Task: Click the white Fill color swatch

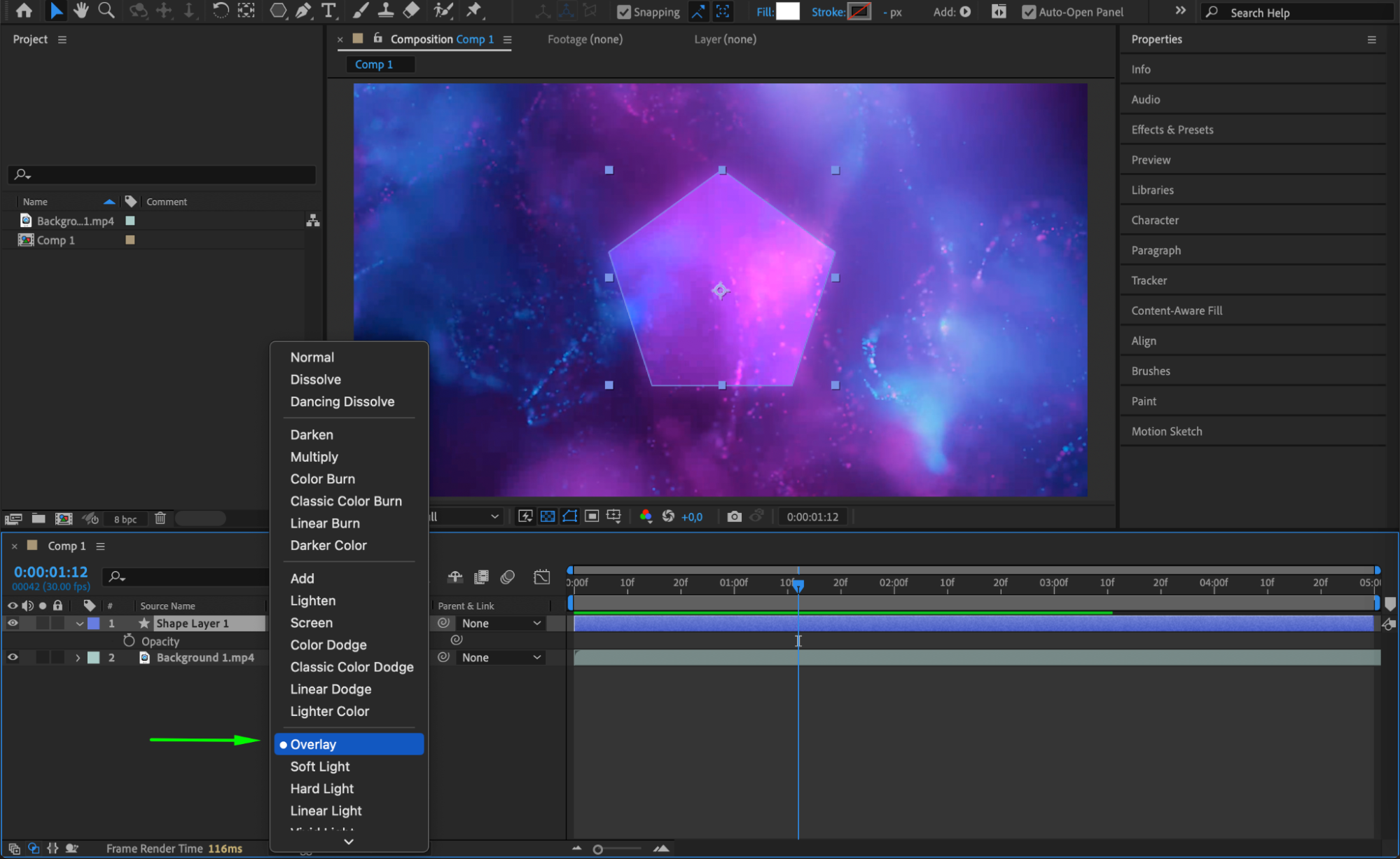Action: coord(788,11)
